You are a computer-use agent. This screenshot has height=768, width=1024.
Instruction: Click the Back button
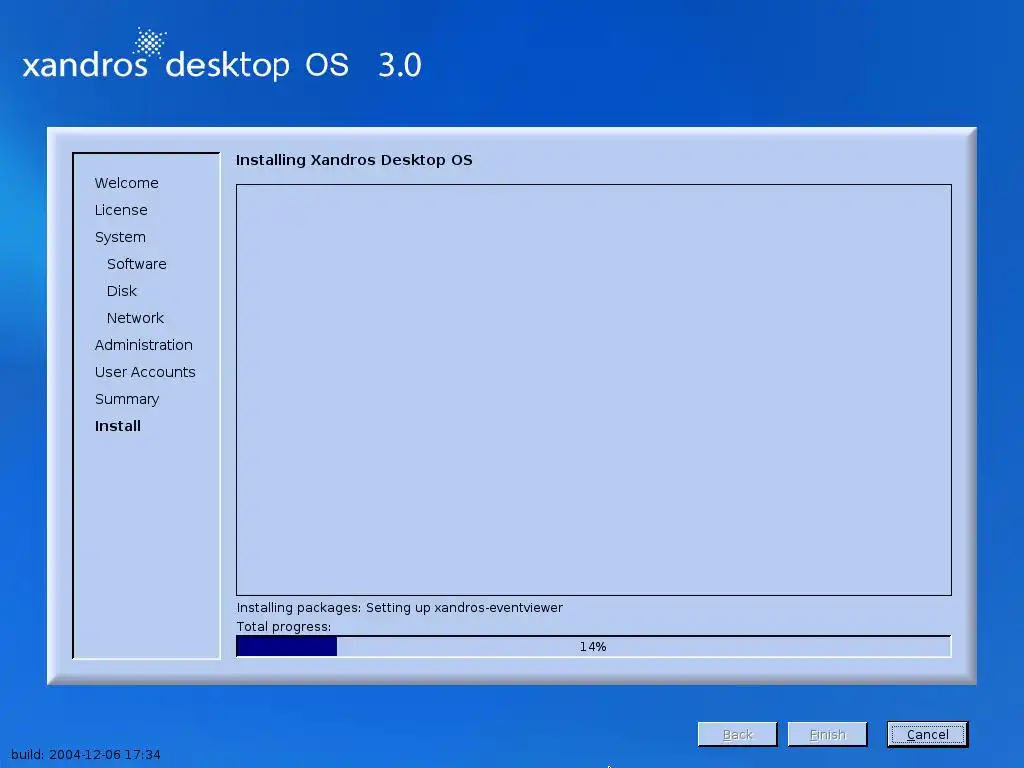(737, 734)
